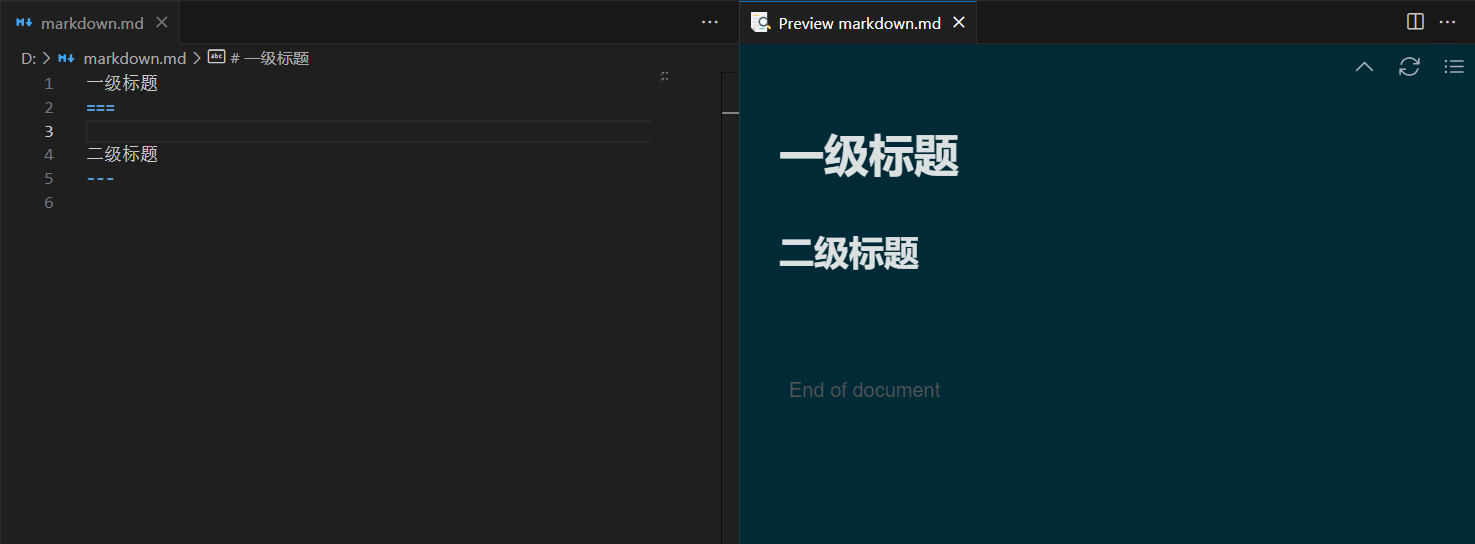
Task: Open the preview table of contents icon
Action: point(1454,67)
